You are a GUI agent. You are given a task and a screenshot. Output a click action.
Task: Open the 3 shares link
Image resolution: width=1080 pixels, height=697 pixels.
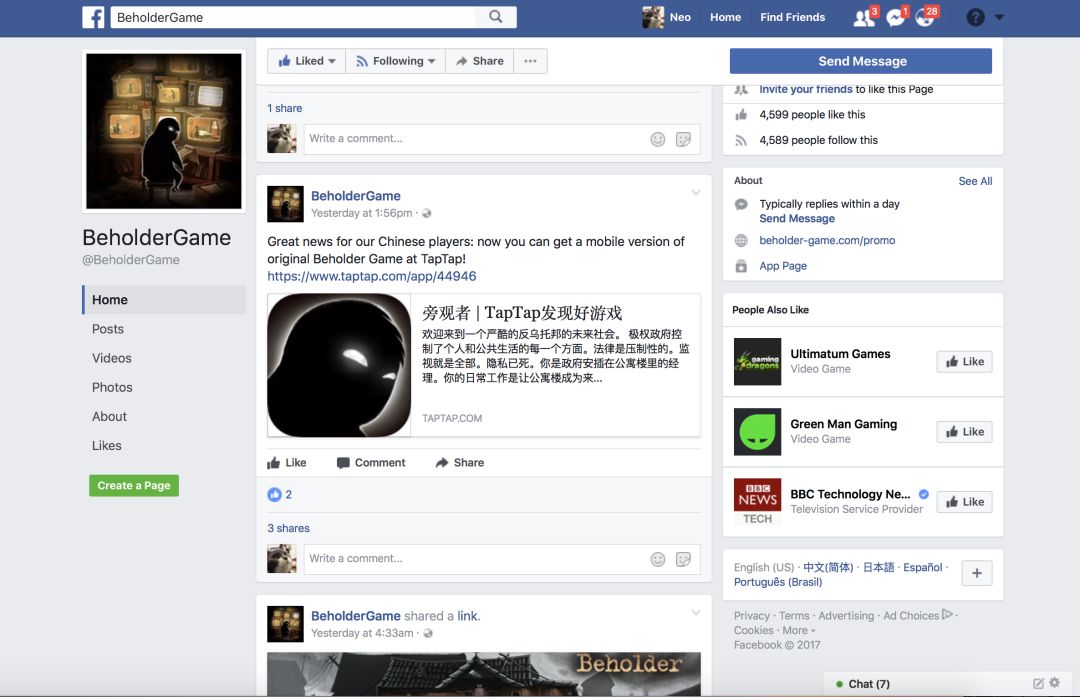(x=289, y=528)
